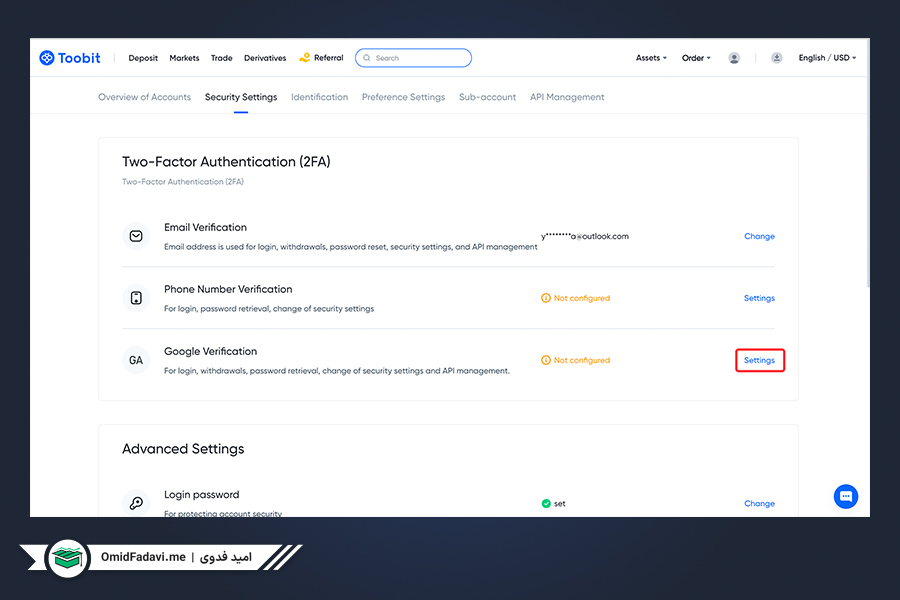Click the page vertical scrollbar
Image resolution: width=900 pixels, height=600 pixels.
pos(868,163)
